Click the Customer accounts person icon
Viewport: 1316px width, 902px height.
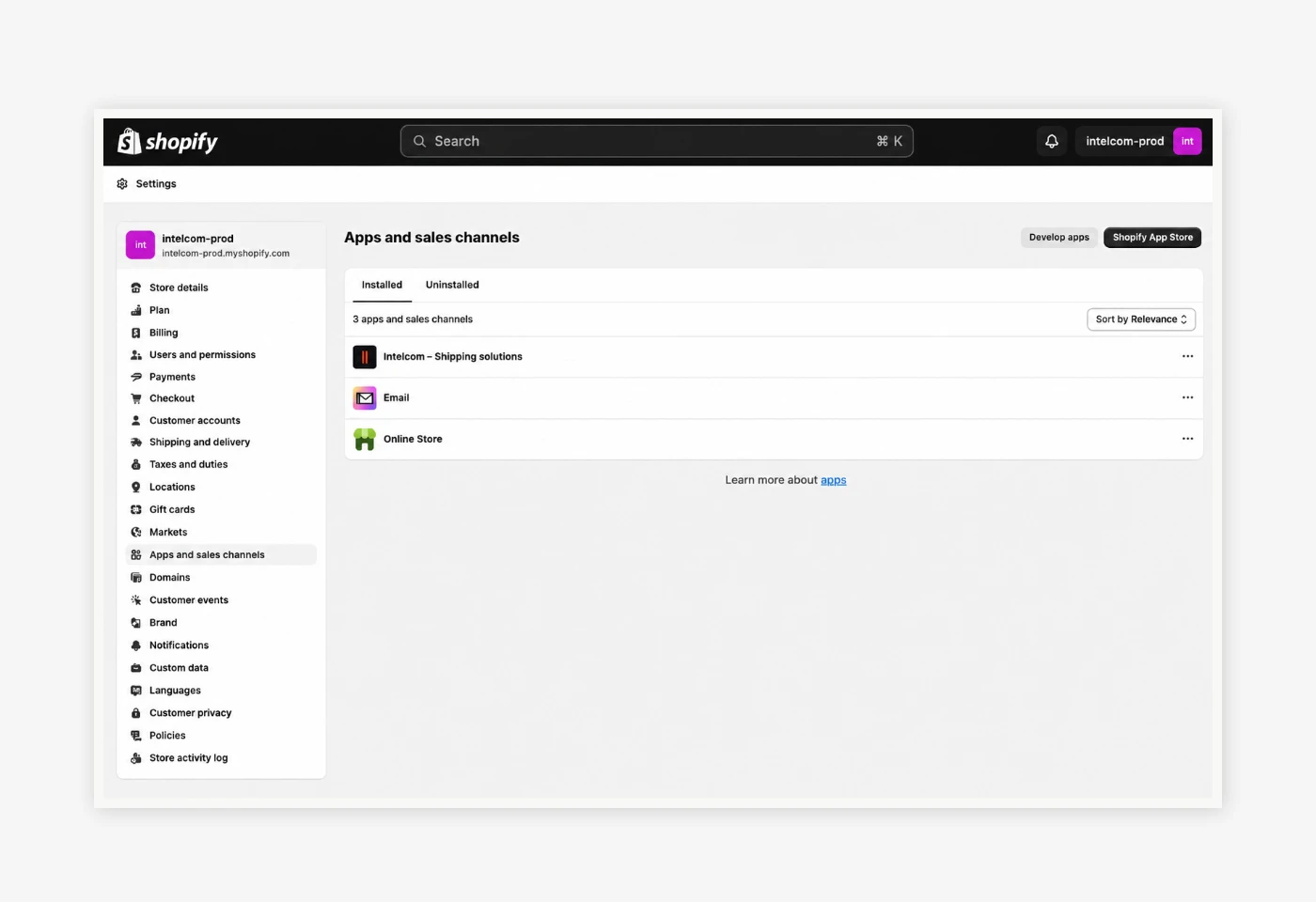tap(136, 421)
